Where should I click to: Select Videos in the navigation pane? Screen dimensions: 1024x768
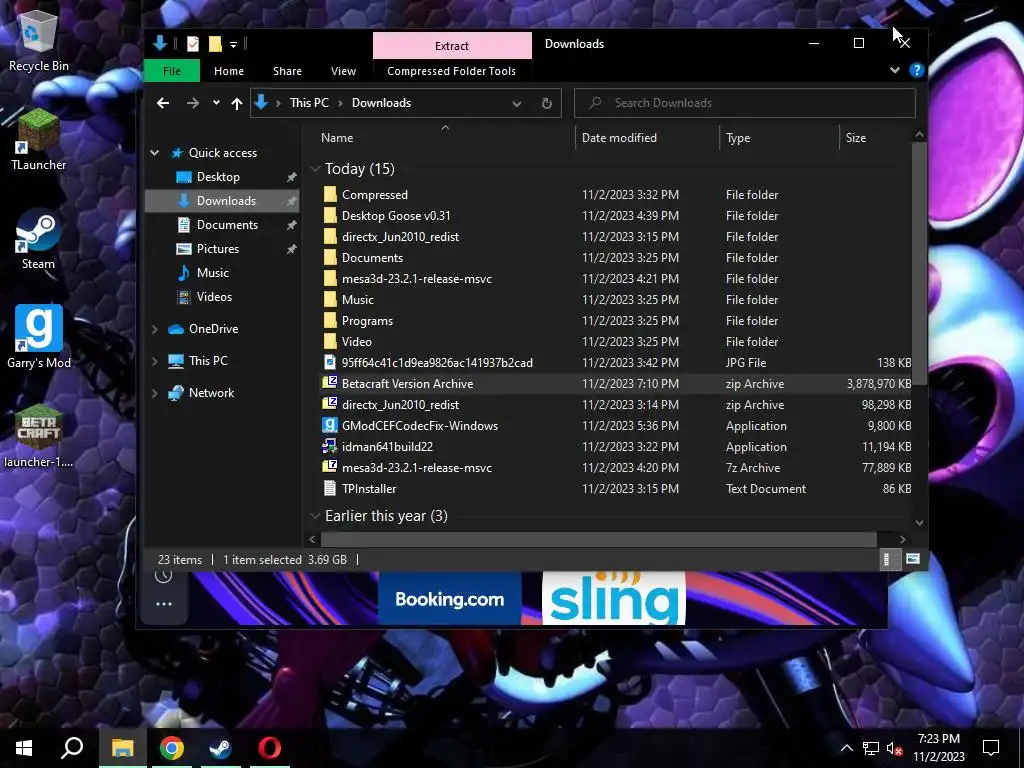coord(214,297)
